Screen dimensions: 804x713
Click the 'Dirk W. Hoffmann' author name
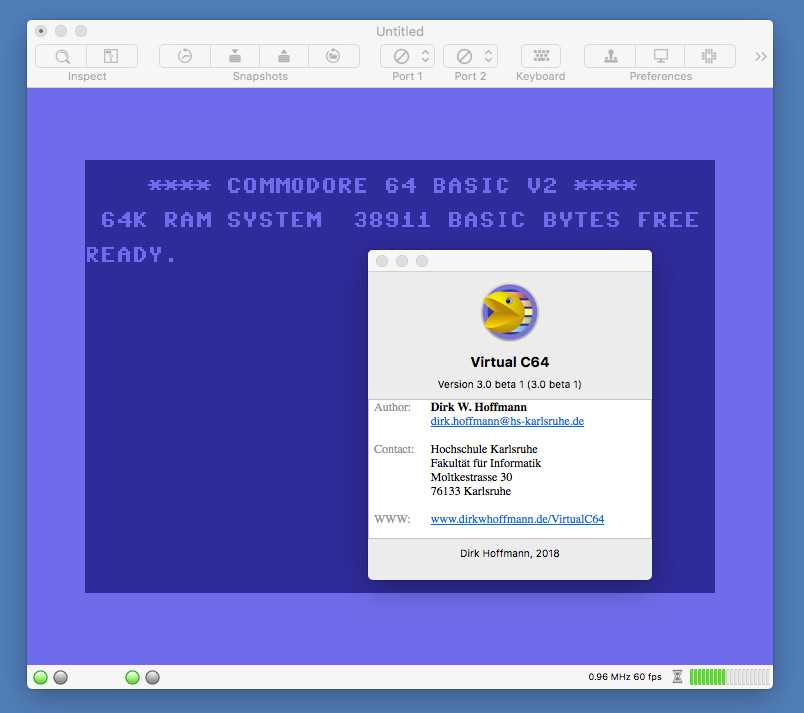coord(478,407)
